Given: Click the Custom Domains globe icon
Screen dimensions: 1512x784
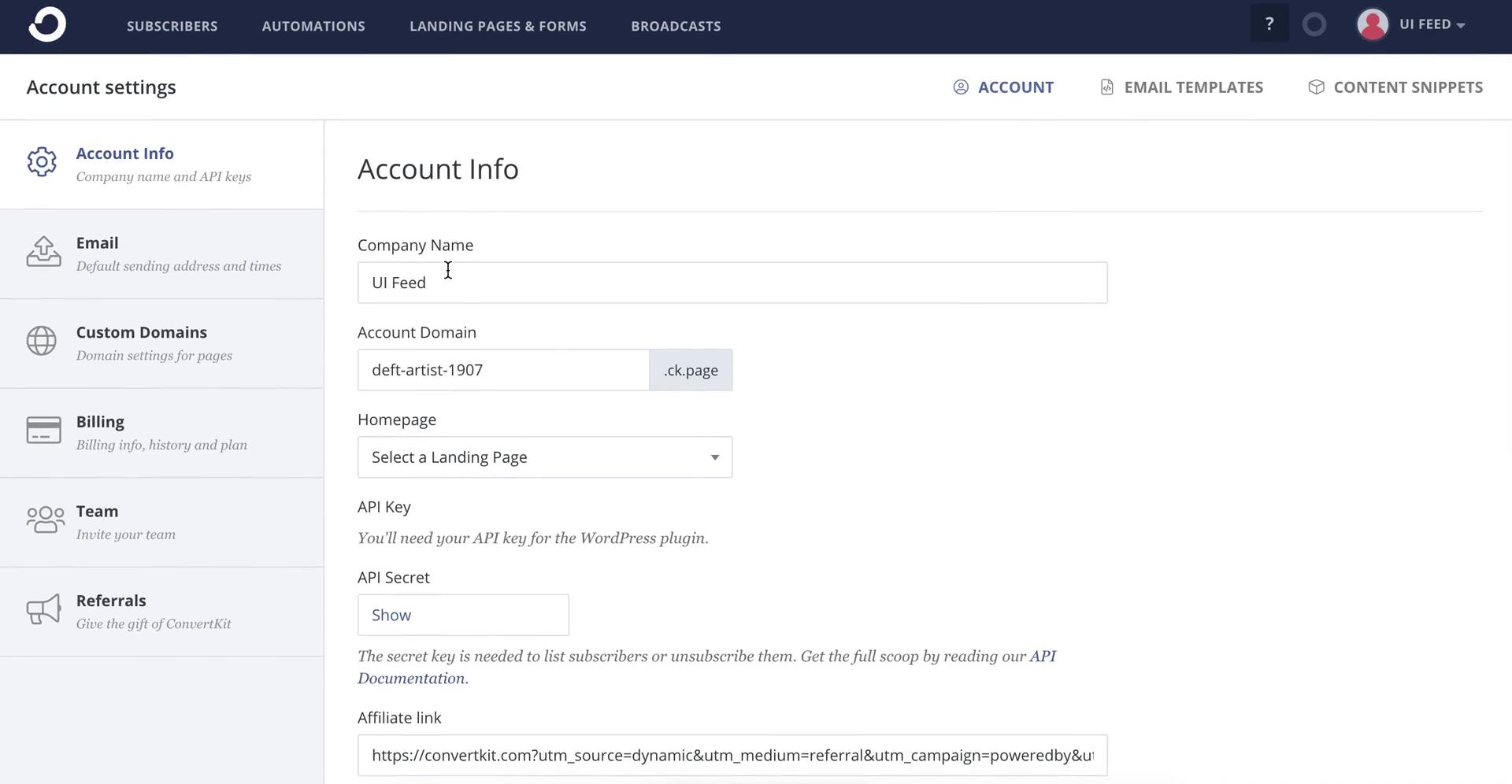Looking at the screenshot, I should tap(42, 341).
